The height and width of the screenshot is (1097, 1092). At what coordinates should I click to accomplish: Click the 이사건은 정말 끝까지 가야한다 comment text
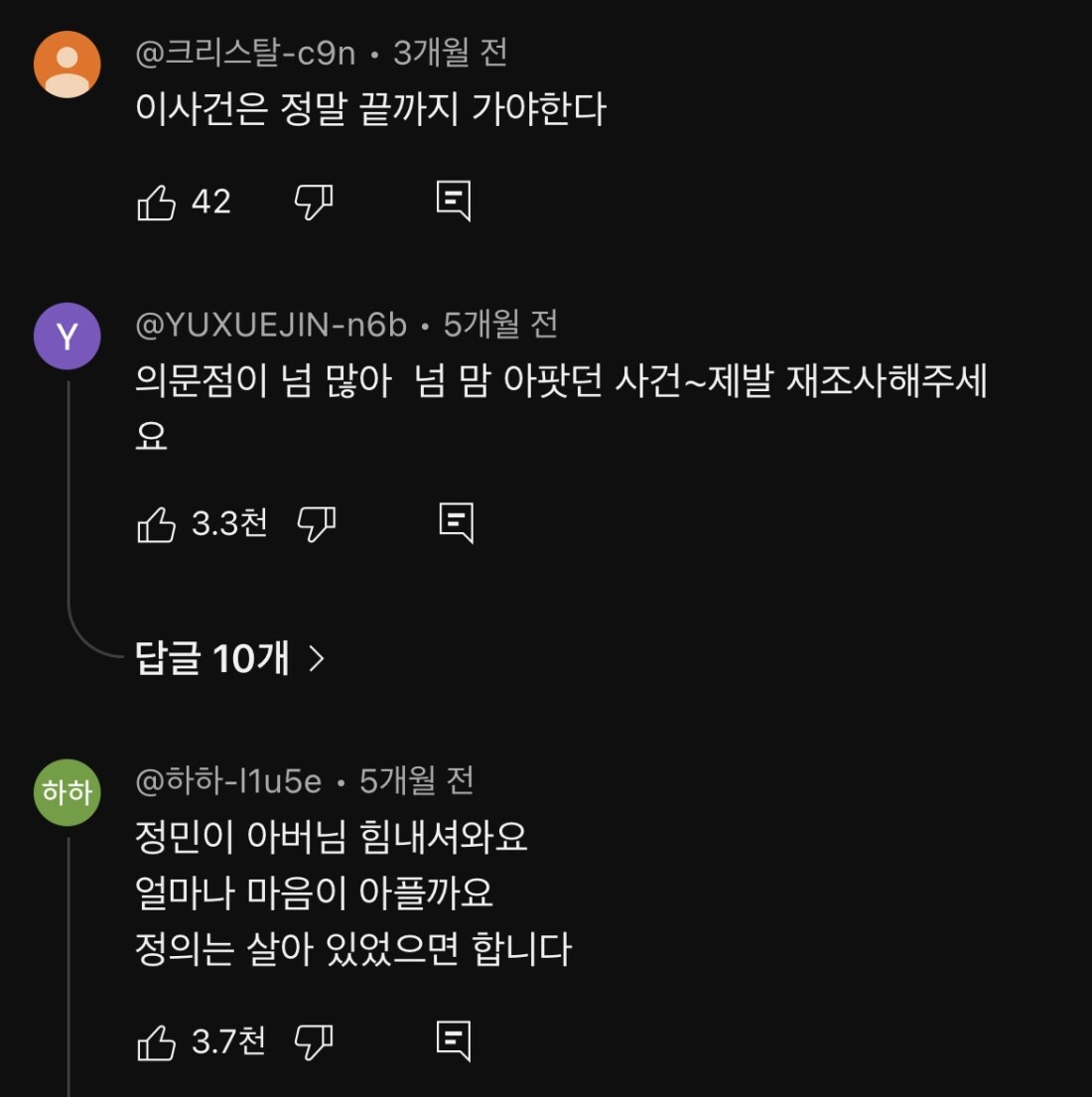click(370, 109)
